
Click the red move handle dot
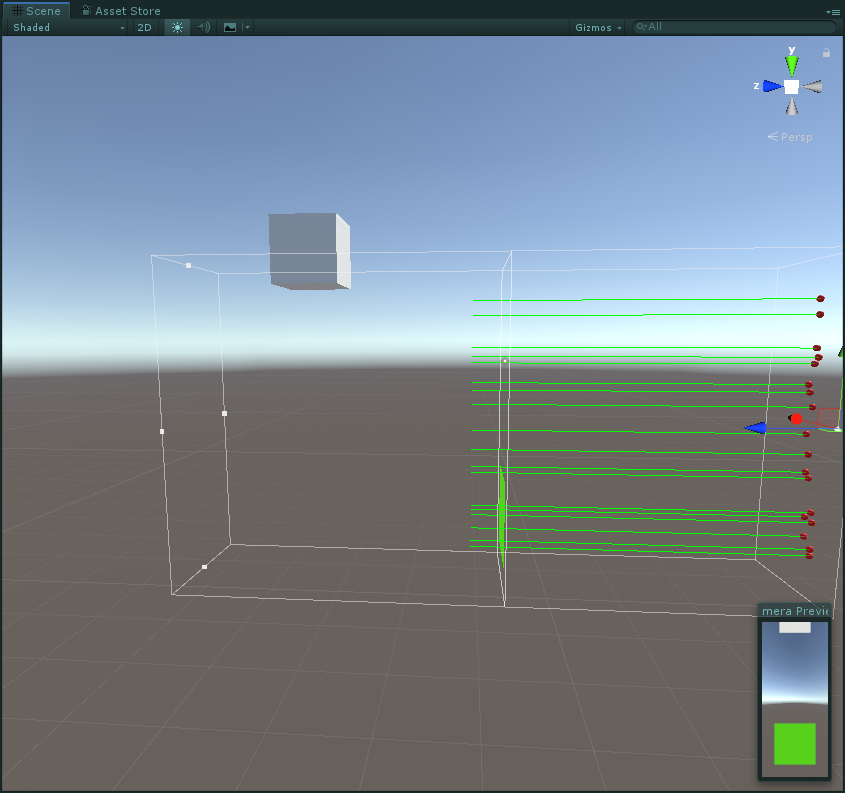[796, 419]
